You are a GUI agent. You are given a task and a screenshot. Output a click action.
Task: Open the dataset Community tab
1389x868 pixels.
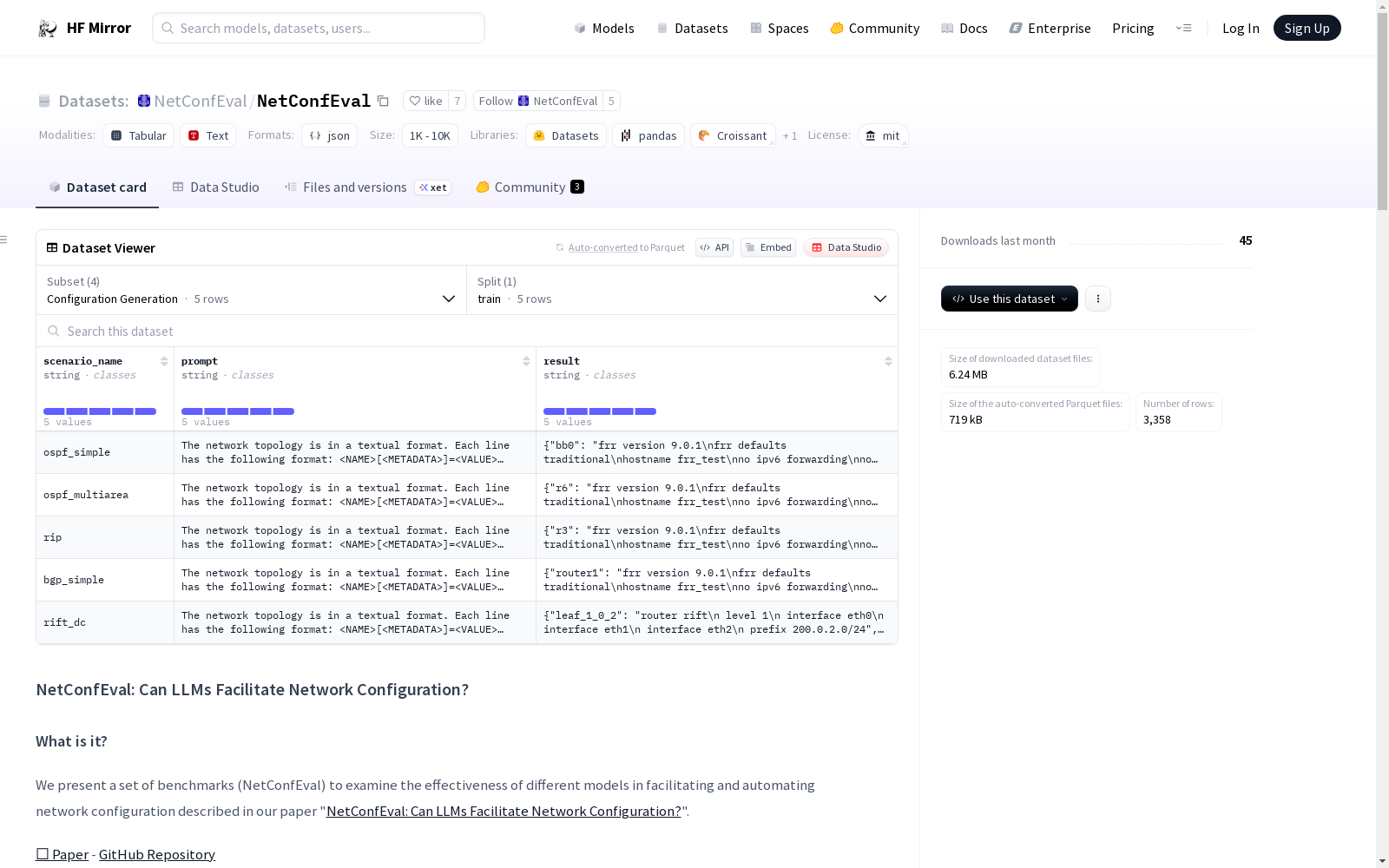coord(530,187)
